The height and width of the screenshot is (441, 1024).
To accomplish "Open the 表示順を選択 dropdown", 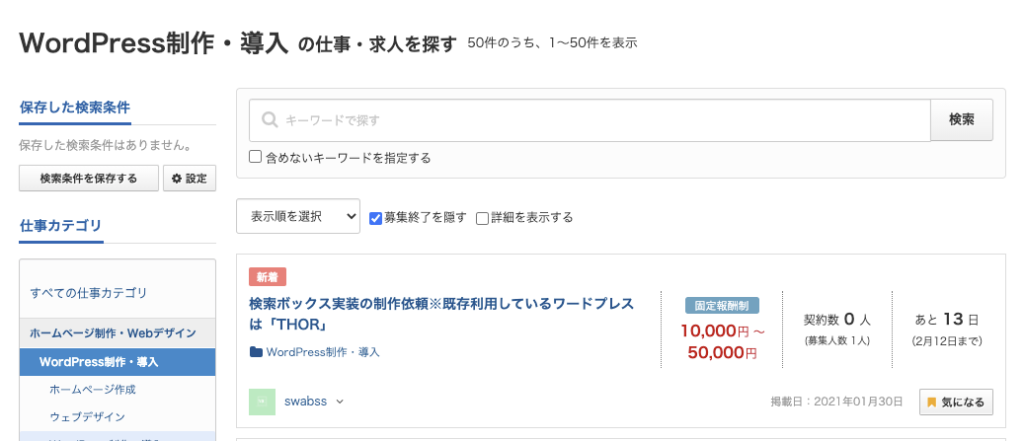I will (298, 216).
